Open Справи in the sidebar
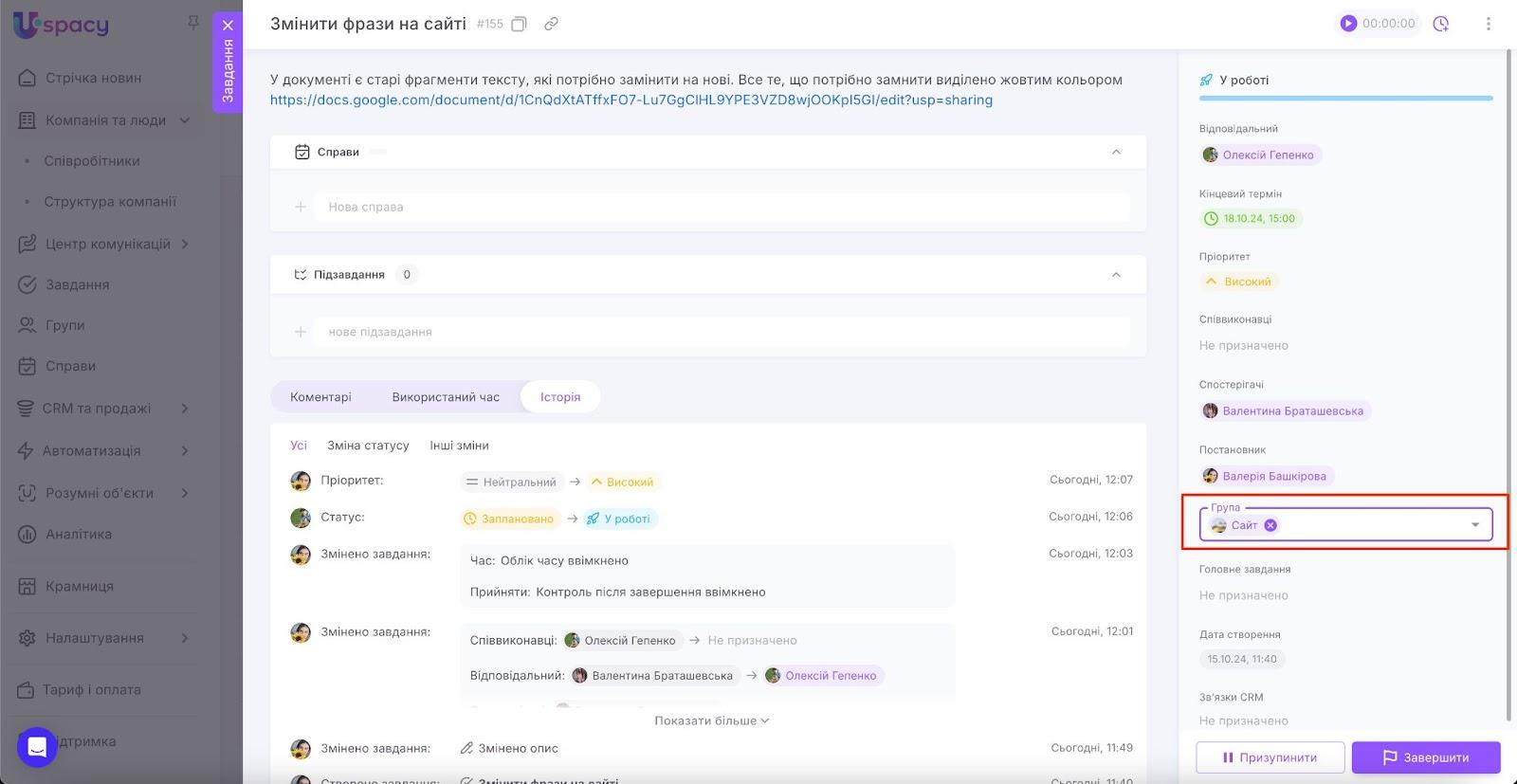The width and height of the screenshot is (1517, 784). (x=71, y=366)
